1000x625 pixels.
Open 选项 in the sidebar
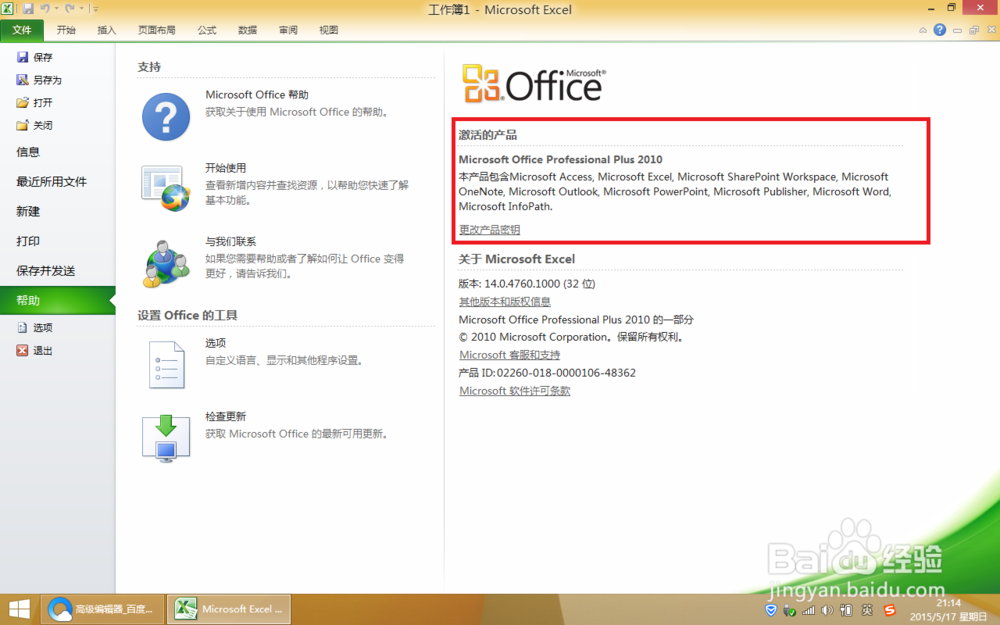[35, 328]
